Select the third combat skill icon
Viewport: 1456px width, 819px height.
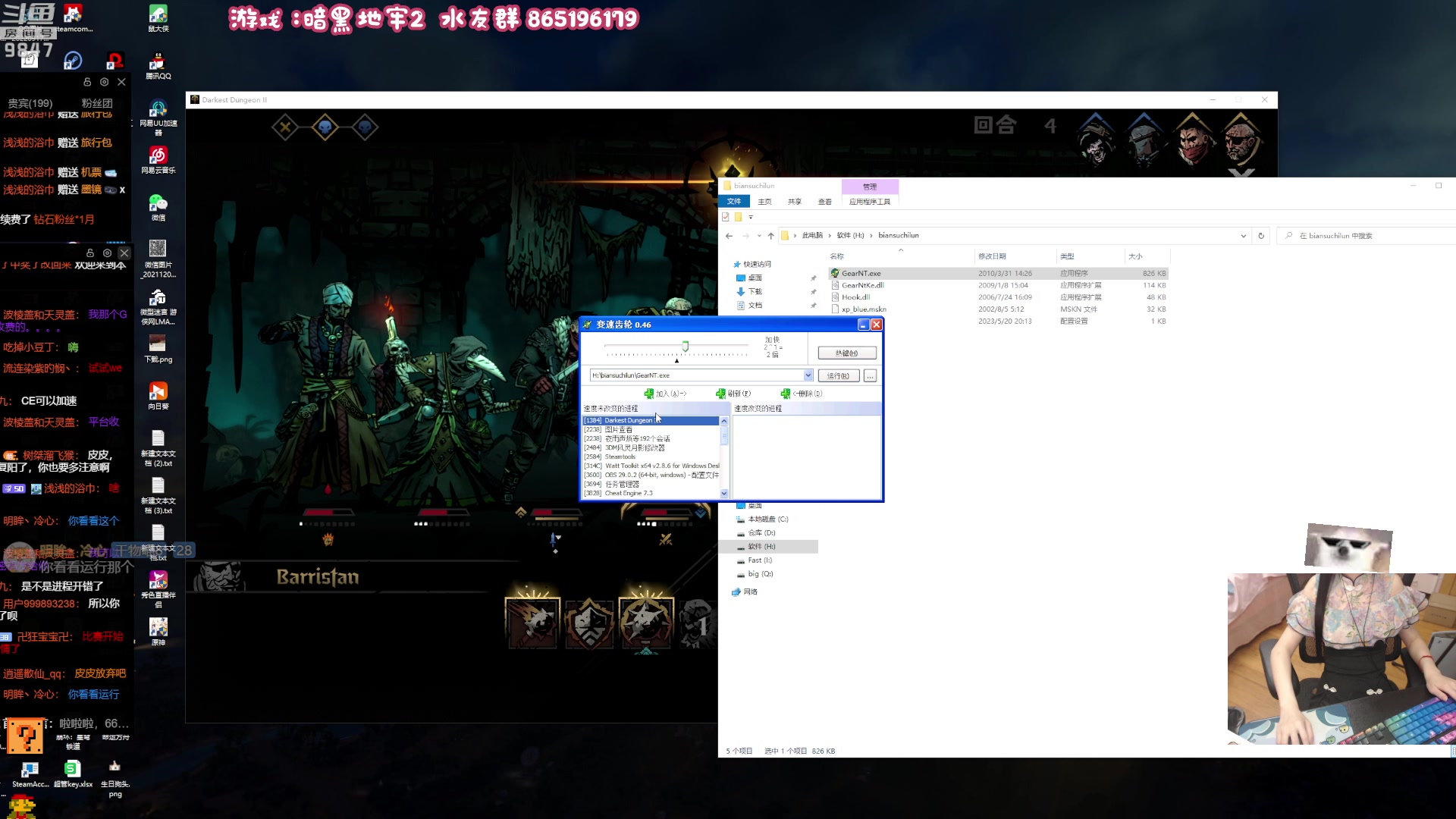645,622
